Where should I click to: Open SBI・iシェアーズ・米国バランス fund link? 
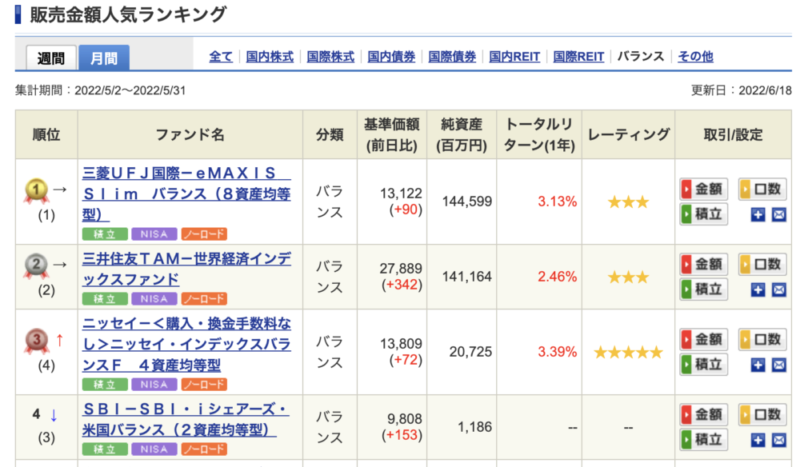point(186,419)
